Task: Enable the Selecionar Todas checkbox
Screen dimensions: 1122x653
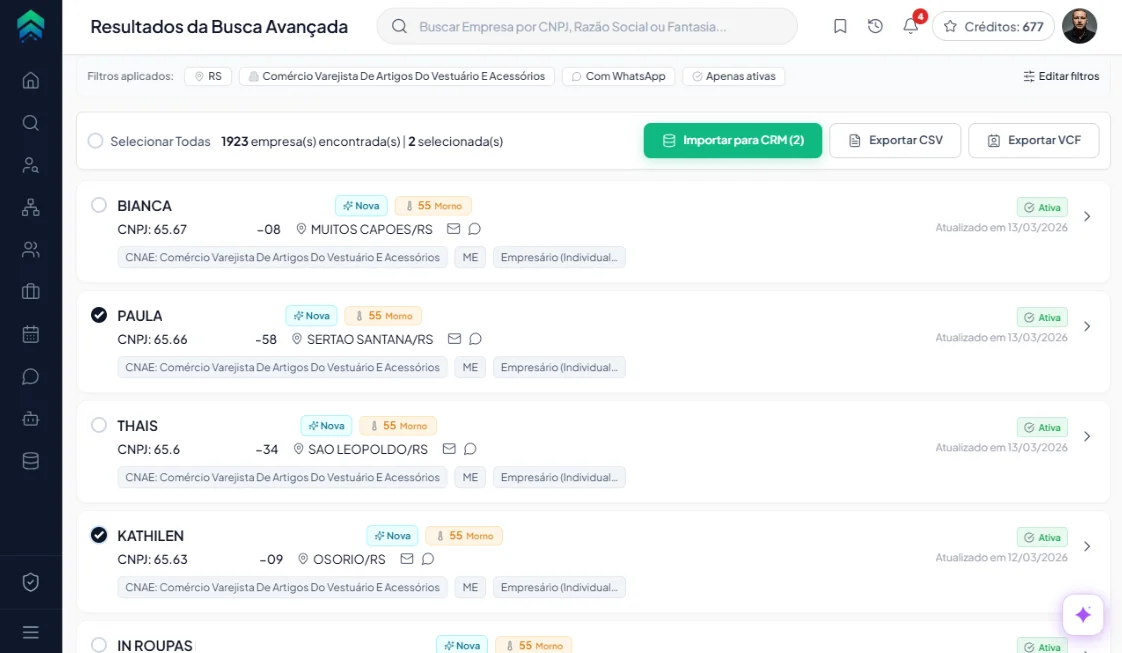Action: (95, 141)
